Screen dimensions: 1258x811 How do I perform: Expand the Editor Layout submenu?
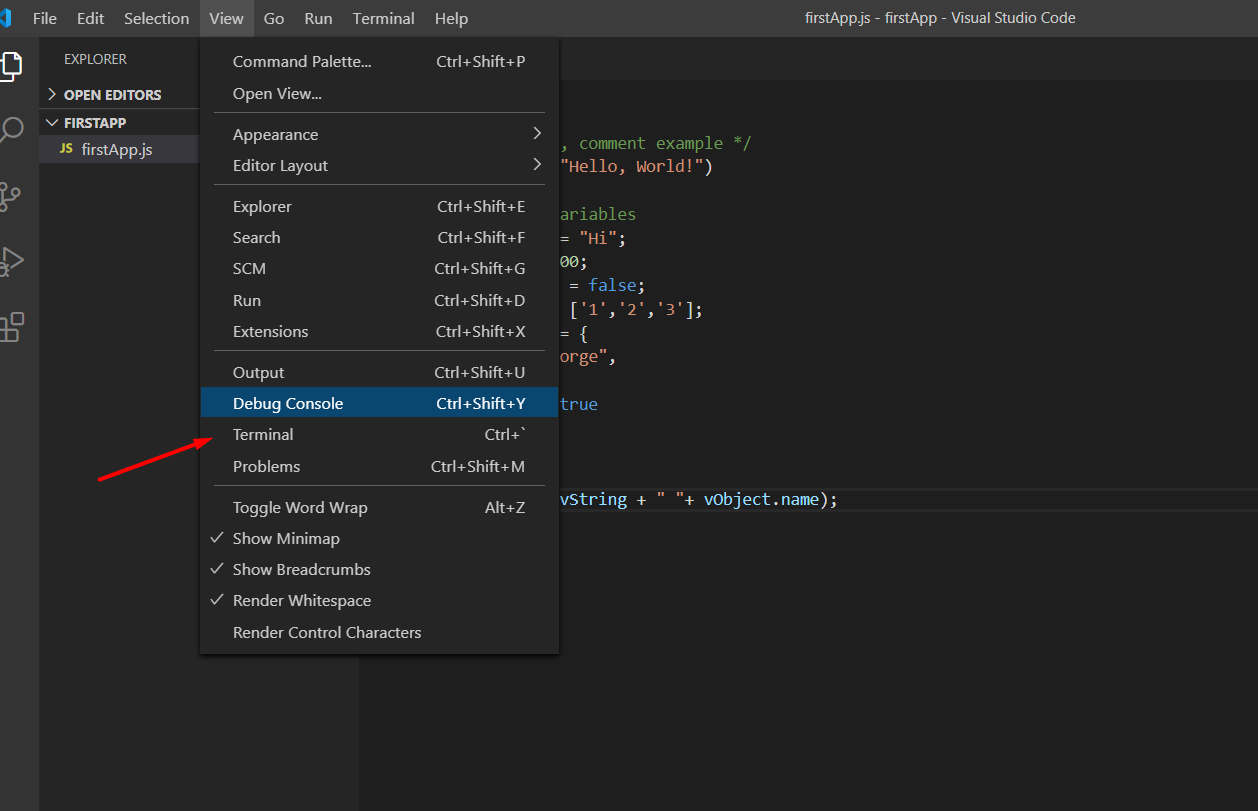379,165
